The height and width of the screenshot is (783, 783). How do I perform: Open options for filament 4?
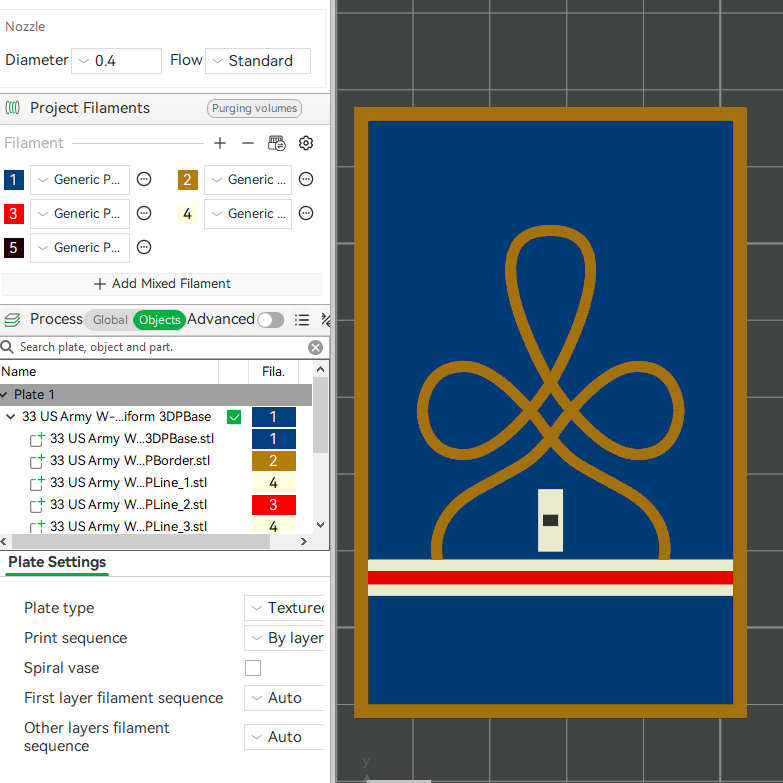[x=306, y=213]
